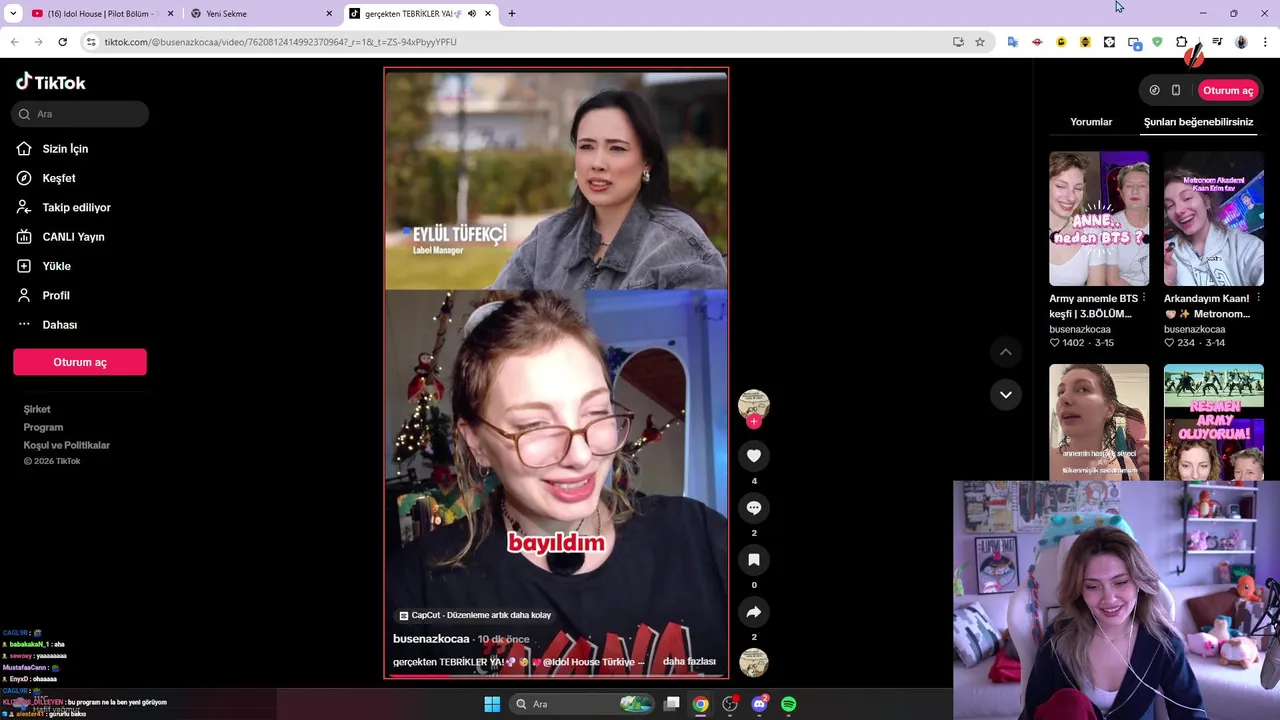Open the busenazkocaa username under the video
This screenshot has height=720, width=1280.
[x=431, y=639]
